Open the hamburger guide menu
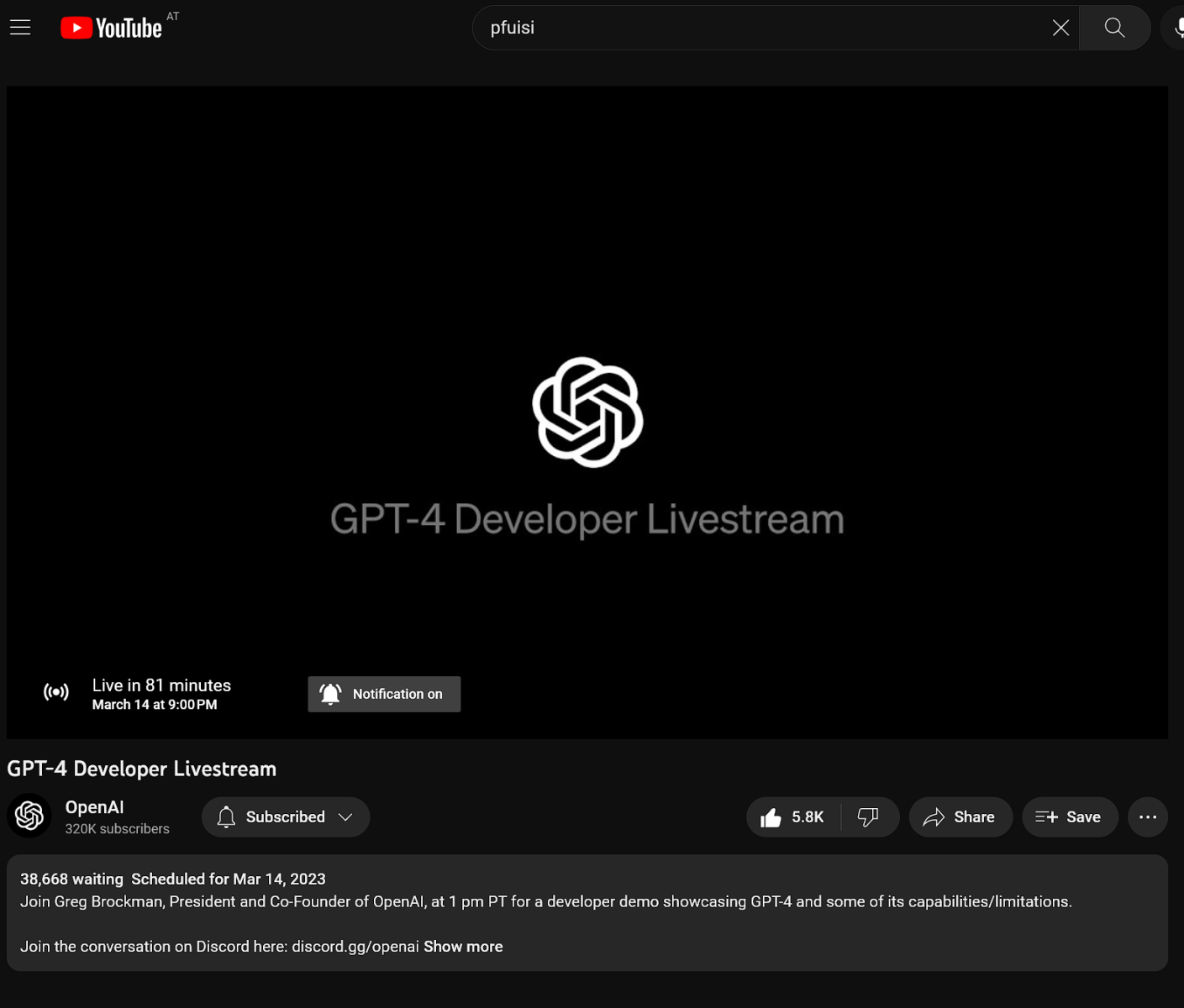Screen dimensions: 1184x1008 coord(20,28)
